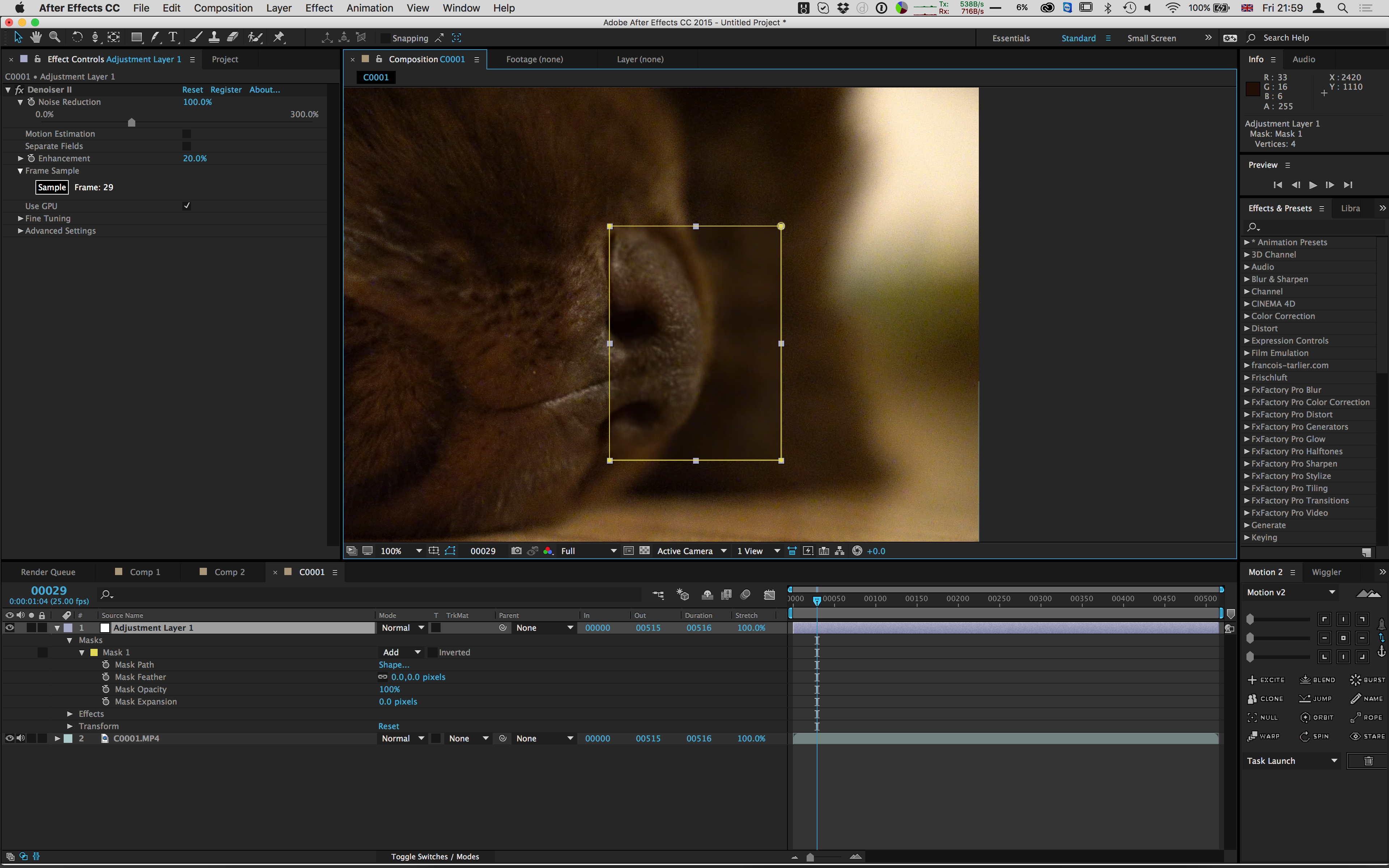Drag the Noise Reduction percentage slider
This screenshot has width=1389, height=868.
click(x=131, y=121)
